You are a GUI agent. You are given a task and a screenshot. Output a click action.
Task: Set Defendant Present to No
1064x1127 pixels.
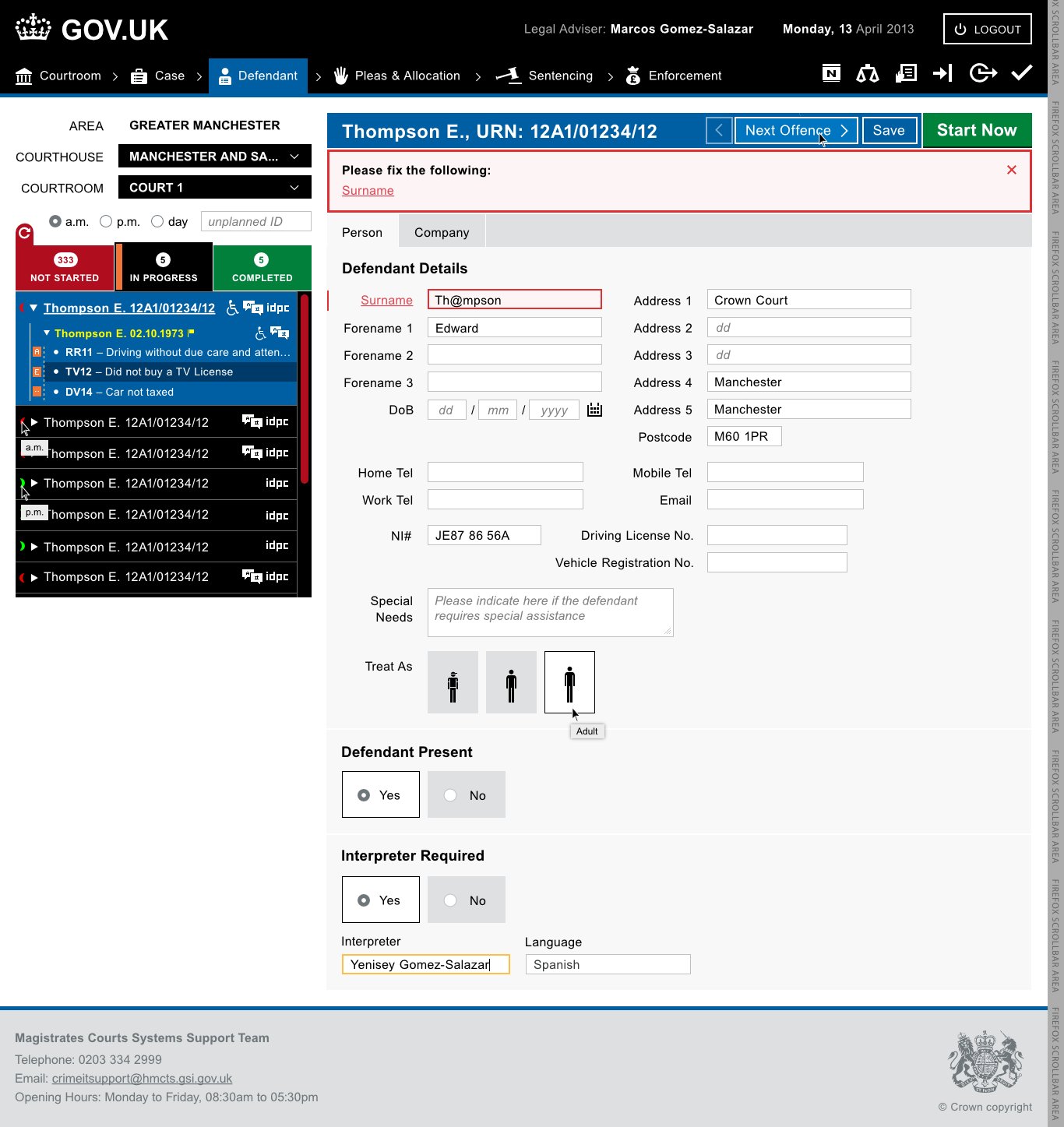(466, 794)
